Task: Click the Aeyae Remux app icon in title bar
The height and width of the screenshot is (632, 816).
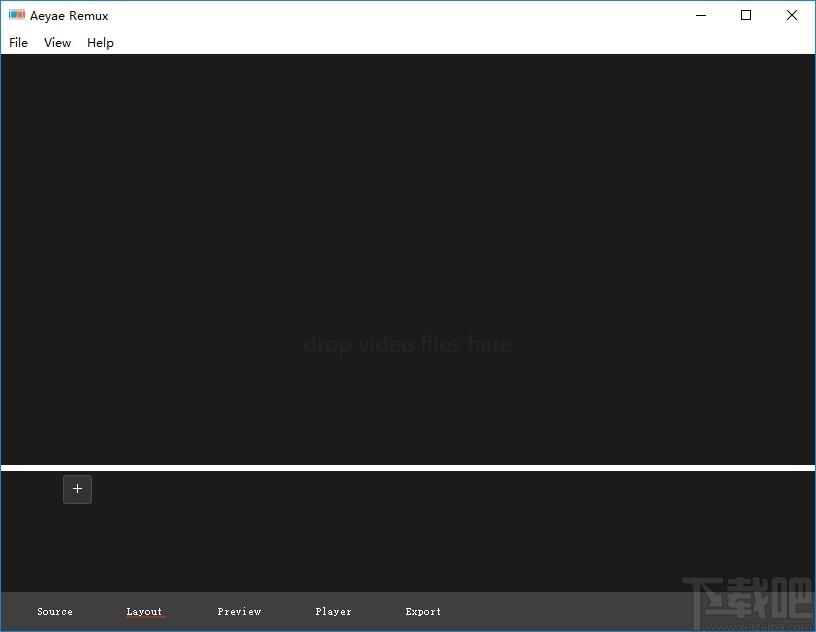Action: (x=17, y=15)
